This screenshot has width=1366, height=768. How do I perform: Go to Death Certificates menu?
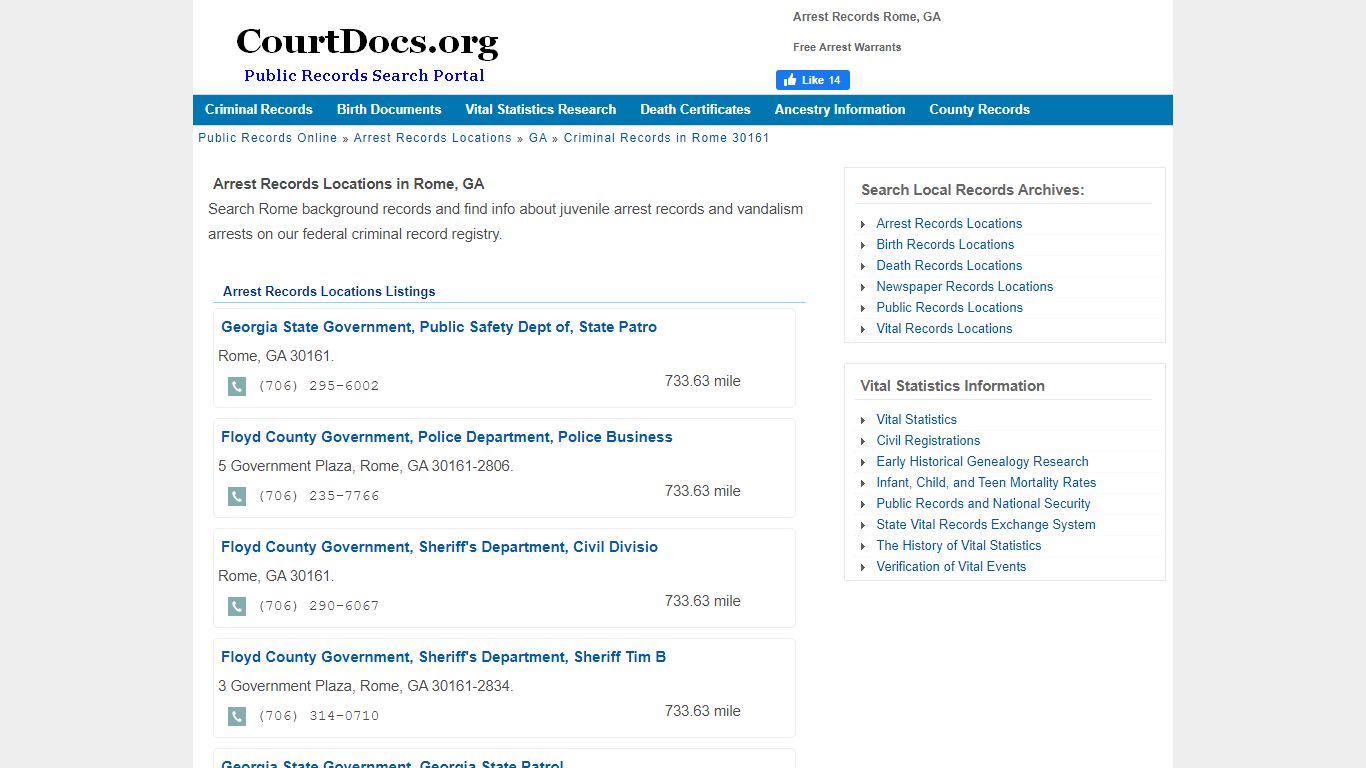coord(695,109)
